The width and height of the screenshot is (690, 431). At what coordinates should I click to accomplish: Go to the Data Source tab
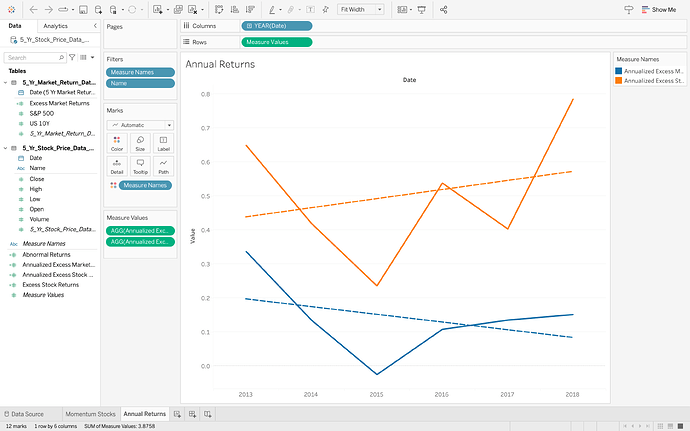(27, 413)
